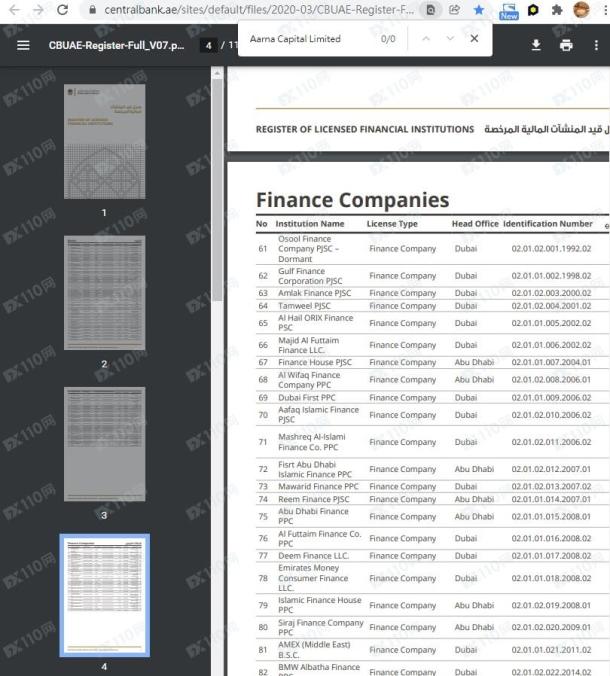Click identification number 02.01.01.021.2011.02
This screenshot has height=676, width=610.
[x=551, y=650]
